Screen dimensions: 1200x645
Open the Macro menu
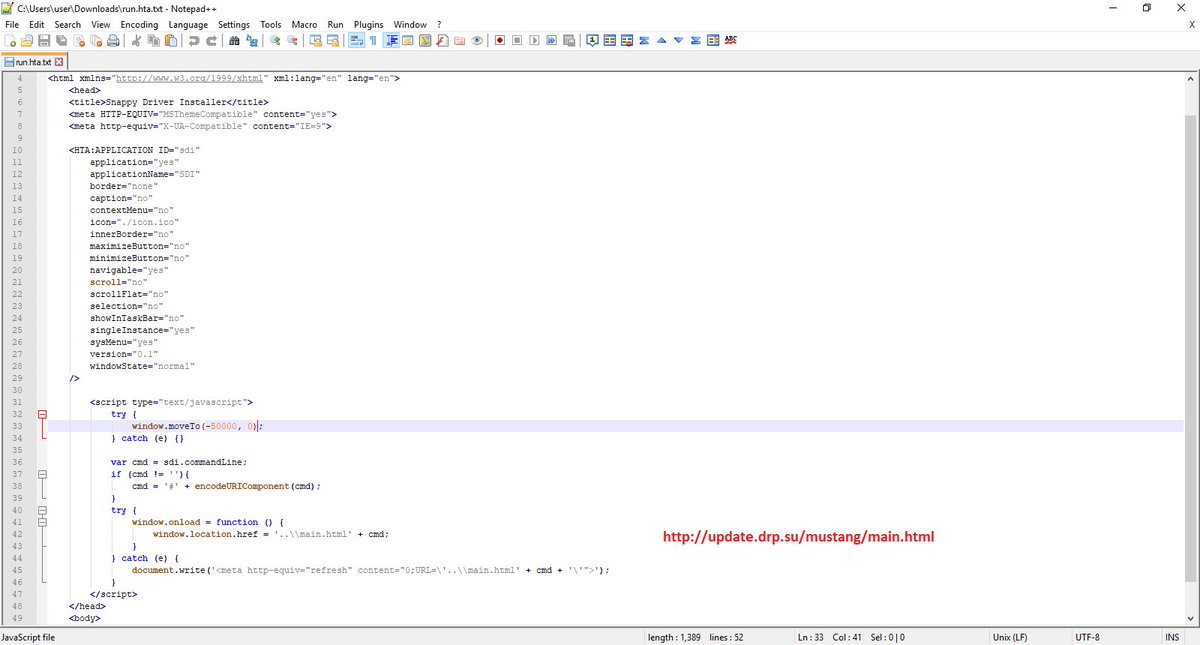click(x=304, y=24)
